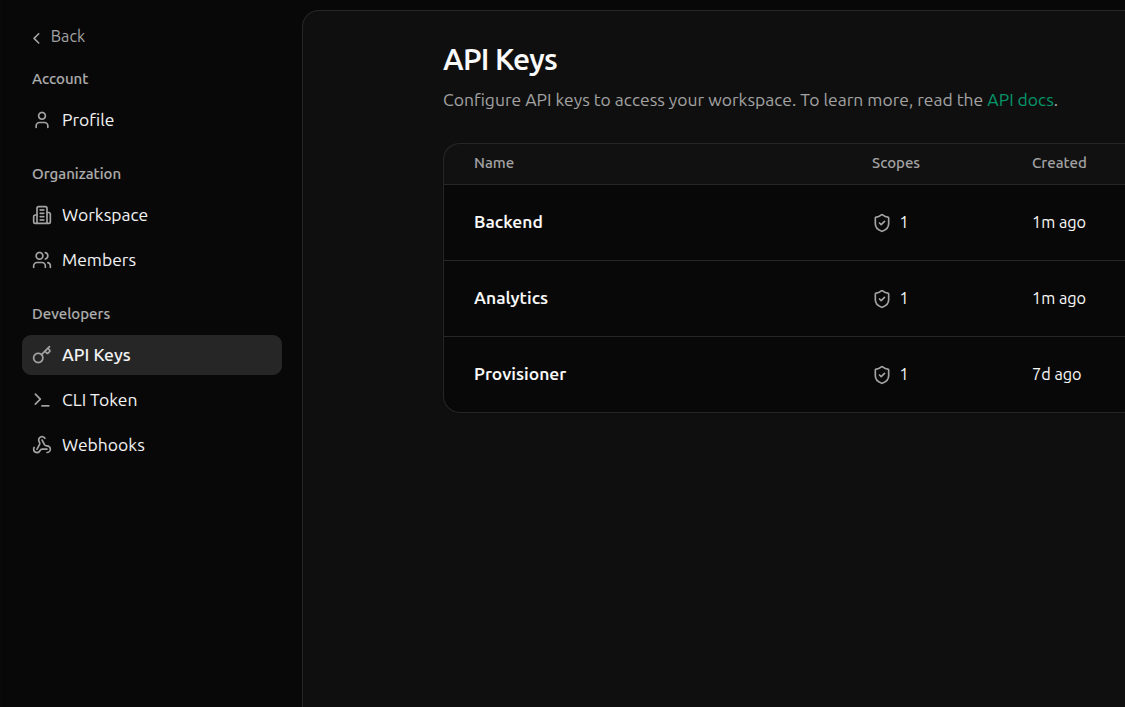Click the Backend key scope shield icon

tap(882, 223)
